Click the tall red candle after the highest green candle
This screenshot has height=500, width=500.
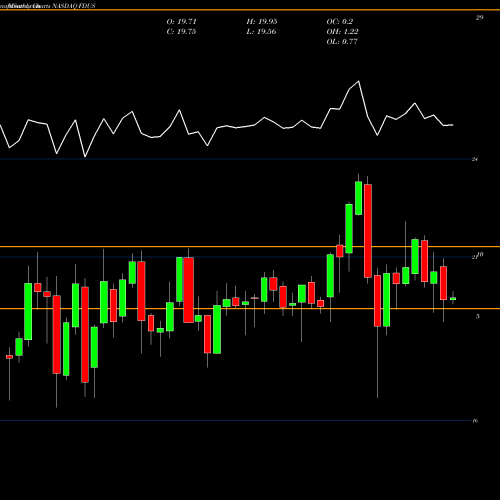tap(368, 231)
